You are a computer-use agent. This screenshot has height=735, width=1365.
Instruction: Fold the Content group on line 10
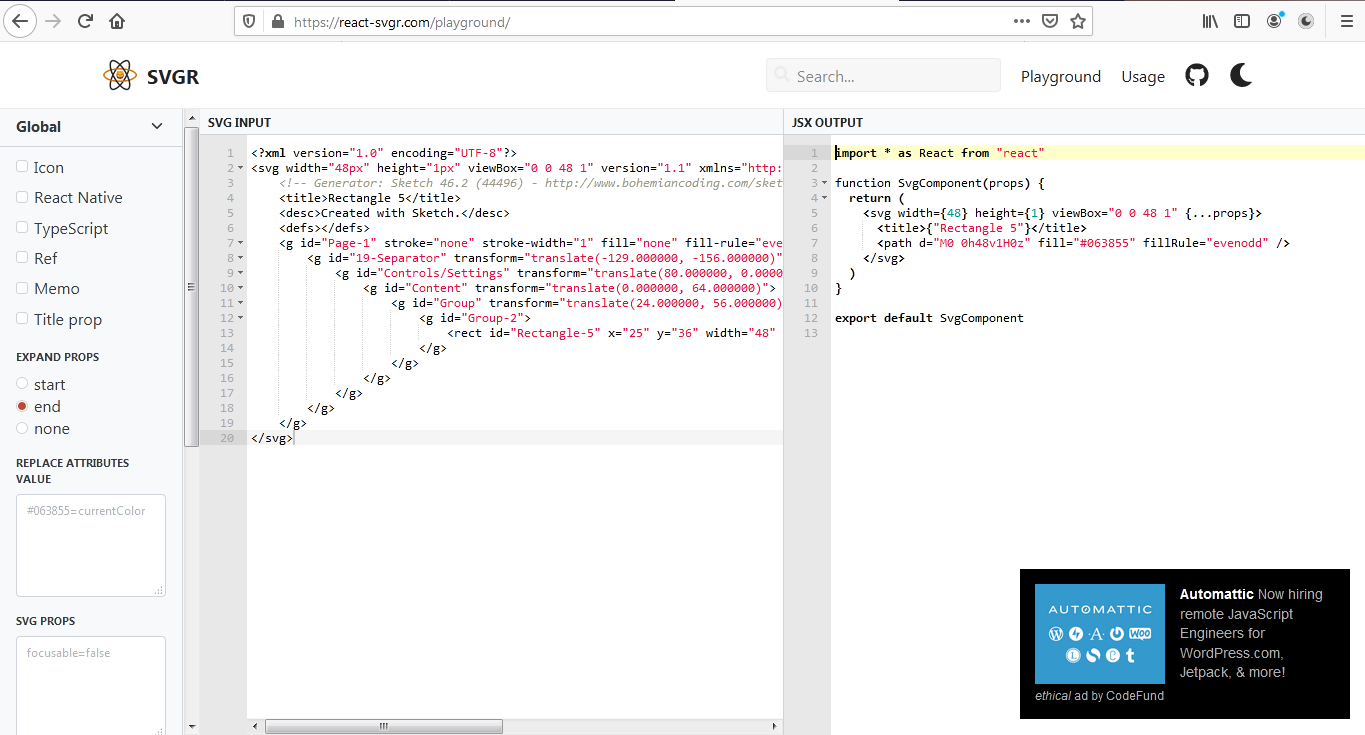242,288
